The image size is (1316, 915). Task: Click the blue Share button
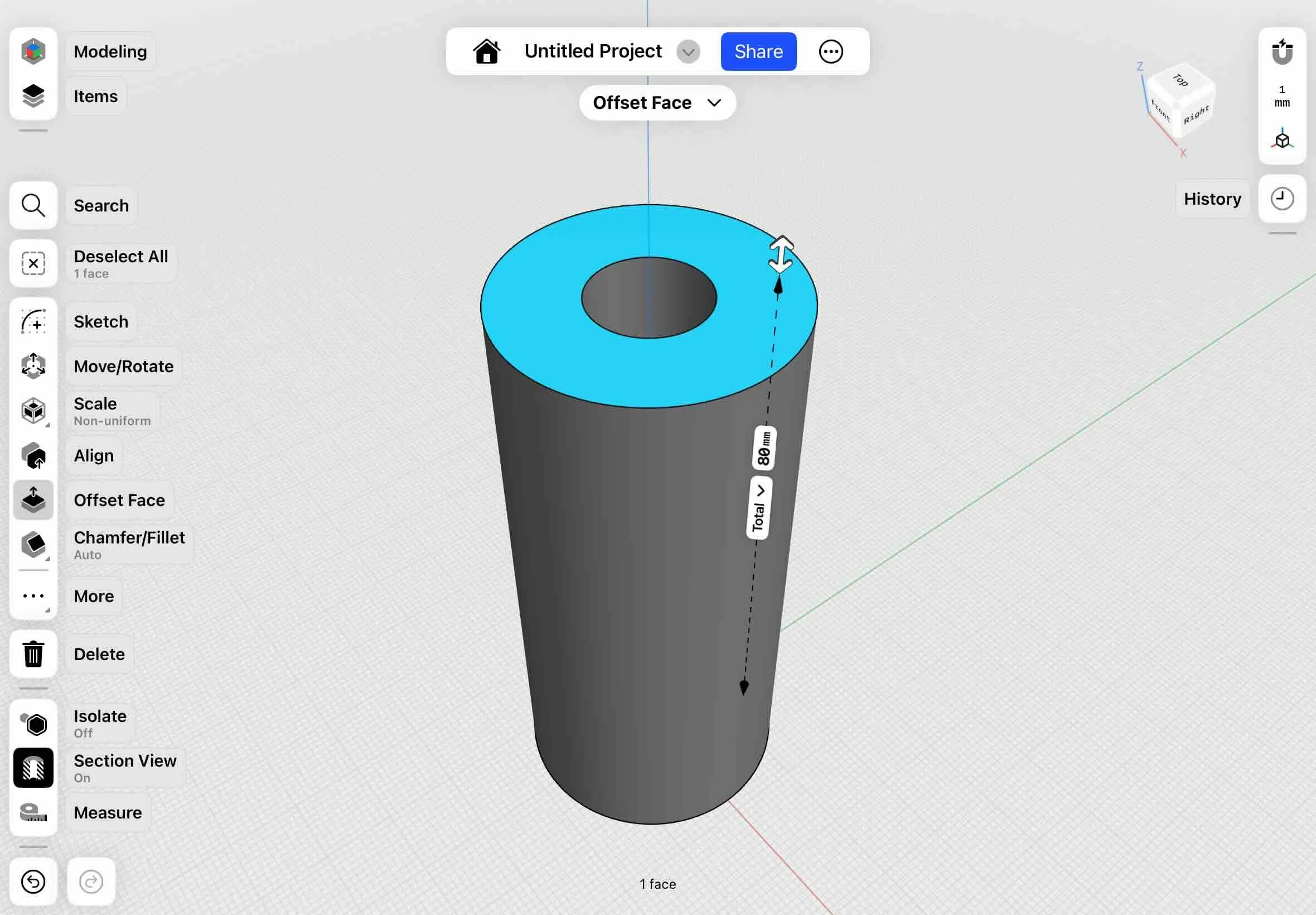click(x=758, y=51)
